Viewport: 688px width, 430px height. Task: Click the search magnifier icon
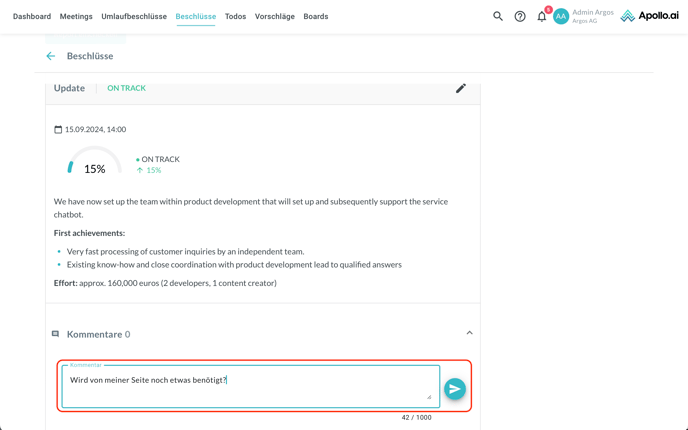[498, 16]
